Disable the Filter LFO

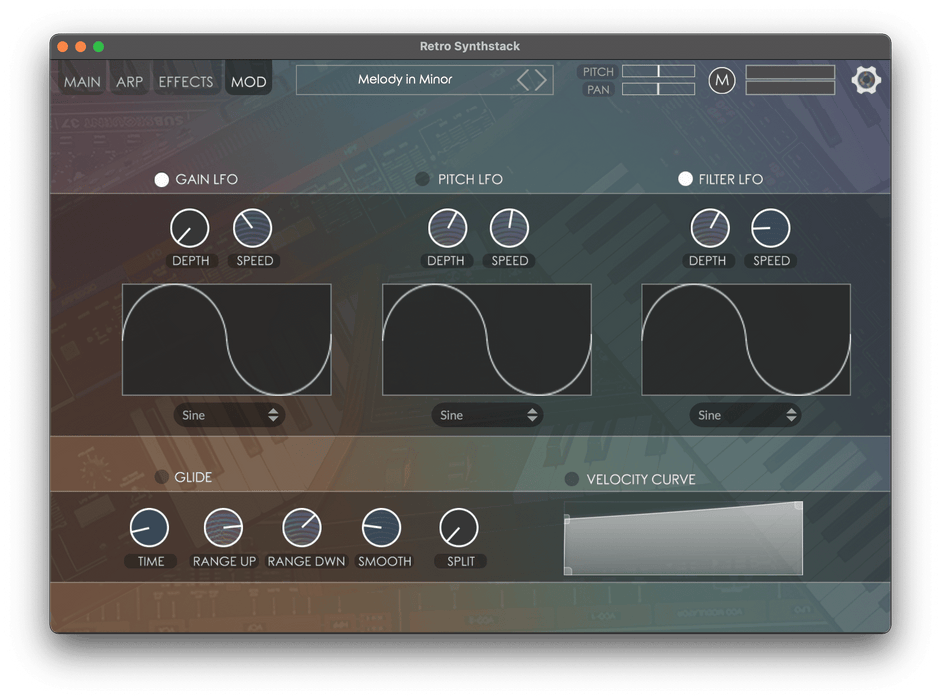[685, 179]
